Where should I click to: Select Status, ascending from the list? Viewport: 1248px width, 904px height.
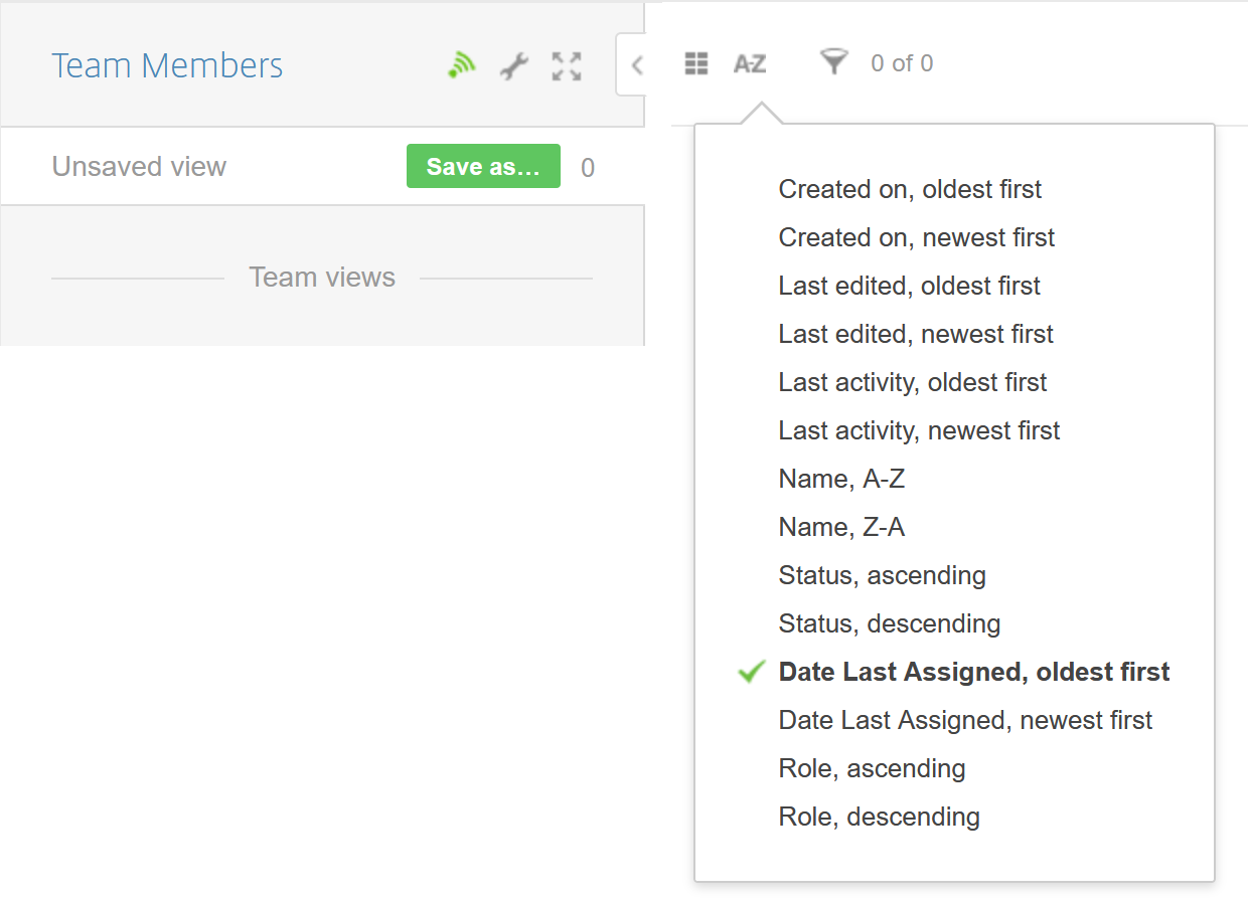coord(882,575)
